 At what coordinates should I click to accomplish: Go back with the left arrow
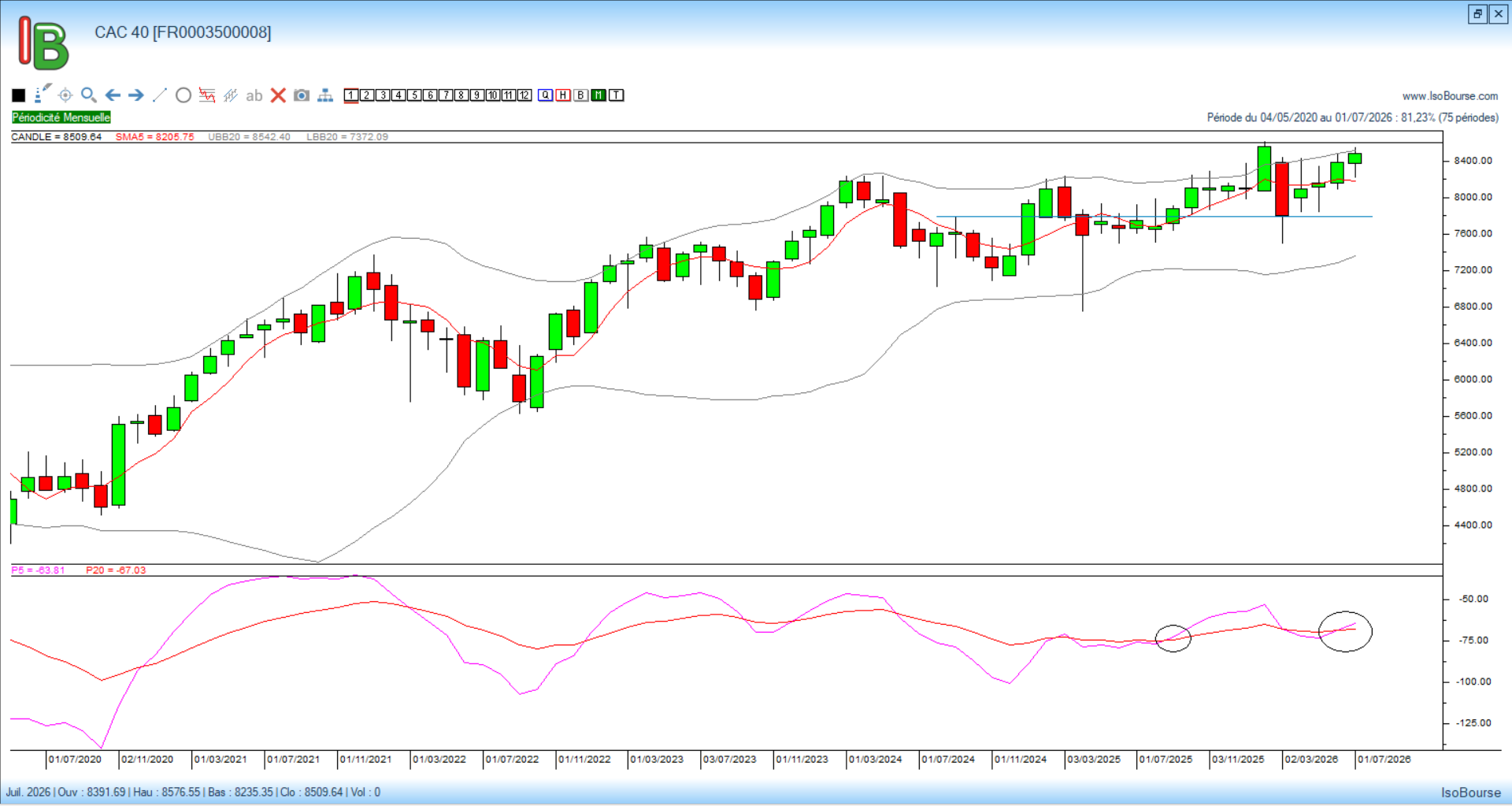click(113, 95)
